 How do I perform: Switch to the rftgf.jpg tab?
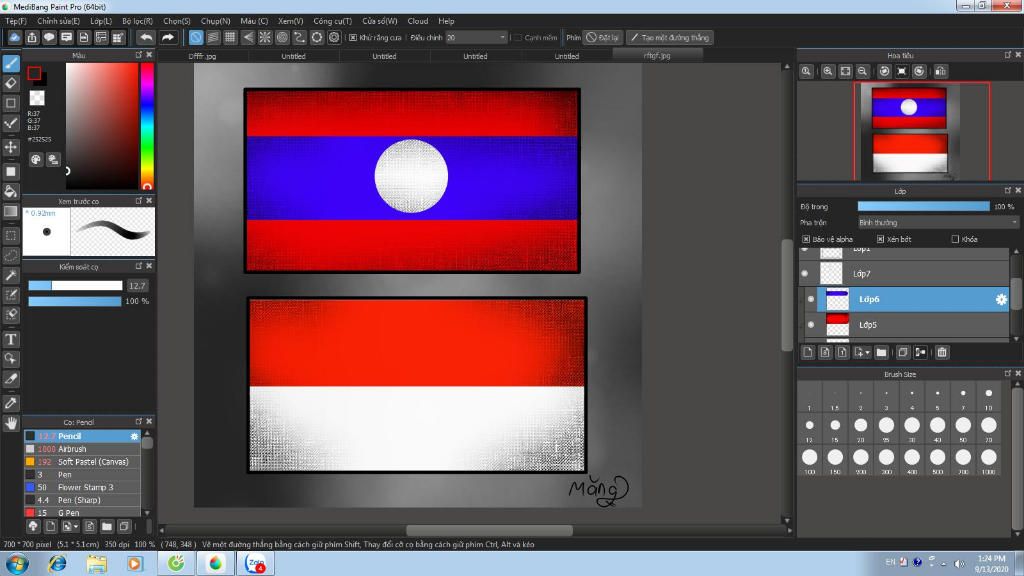657,56
